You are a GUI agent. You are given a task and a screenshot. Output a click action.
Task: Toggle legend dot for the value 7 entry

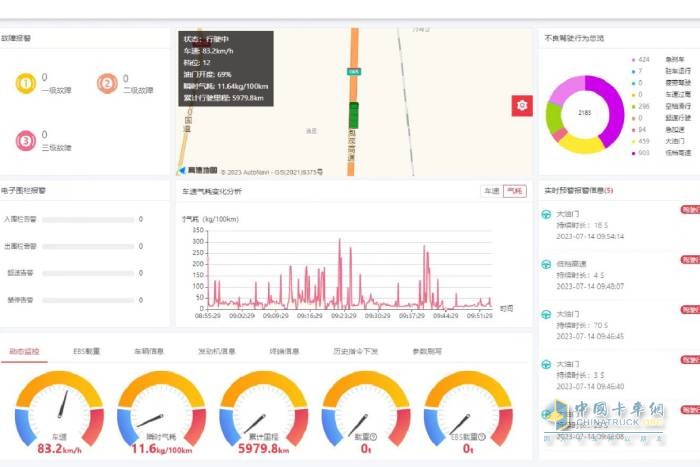[633, 71]
